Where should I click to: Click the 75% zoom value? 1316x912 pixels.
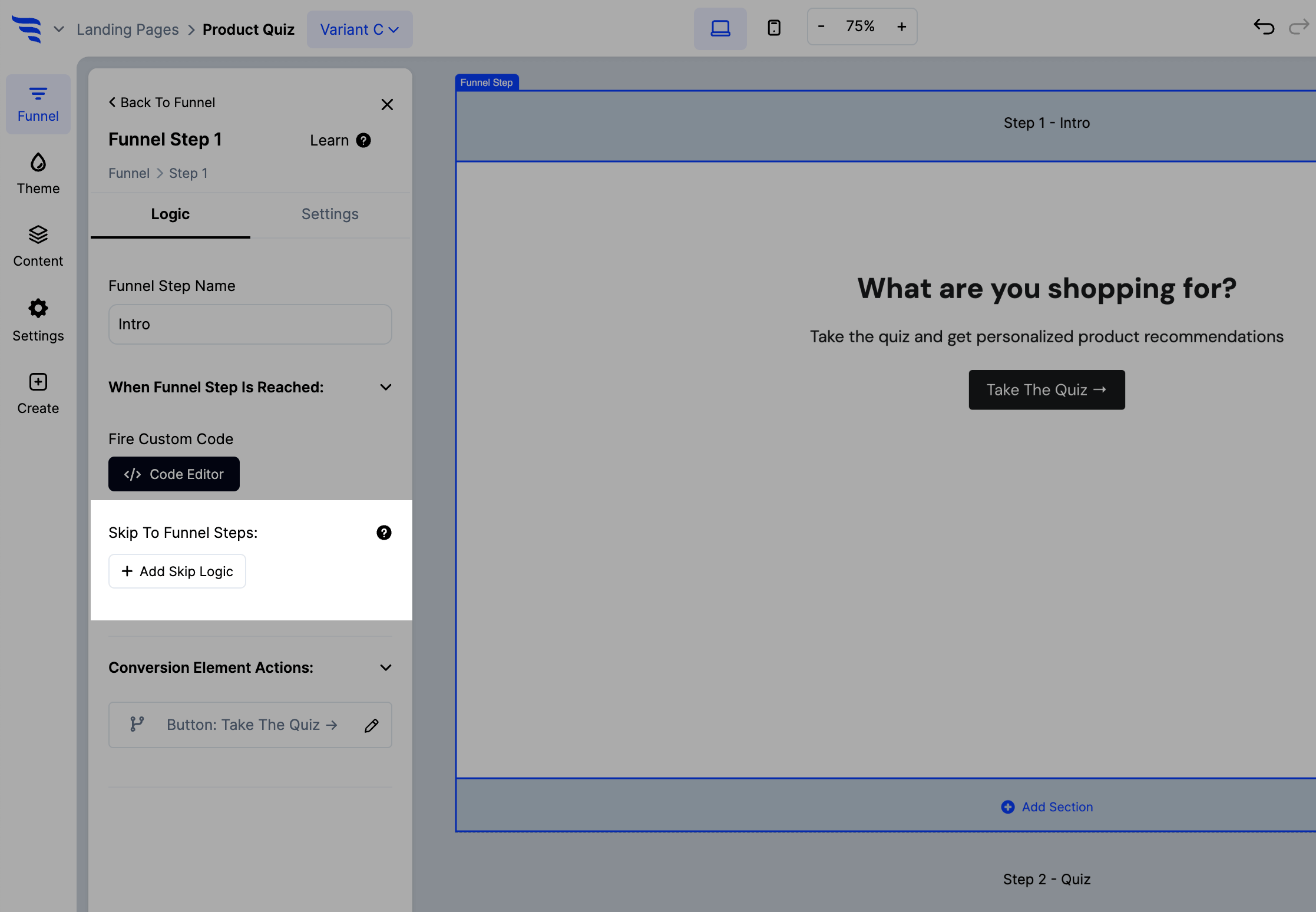860,27
